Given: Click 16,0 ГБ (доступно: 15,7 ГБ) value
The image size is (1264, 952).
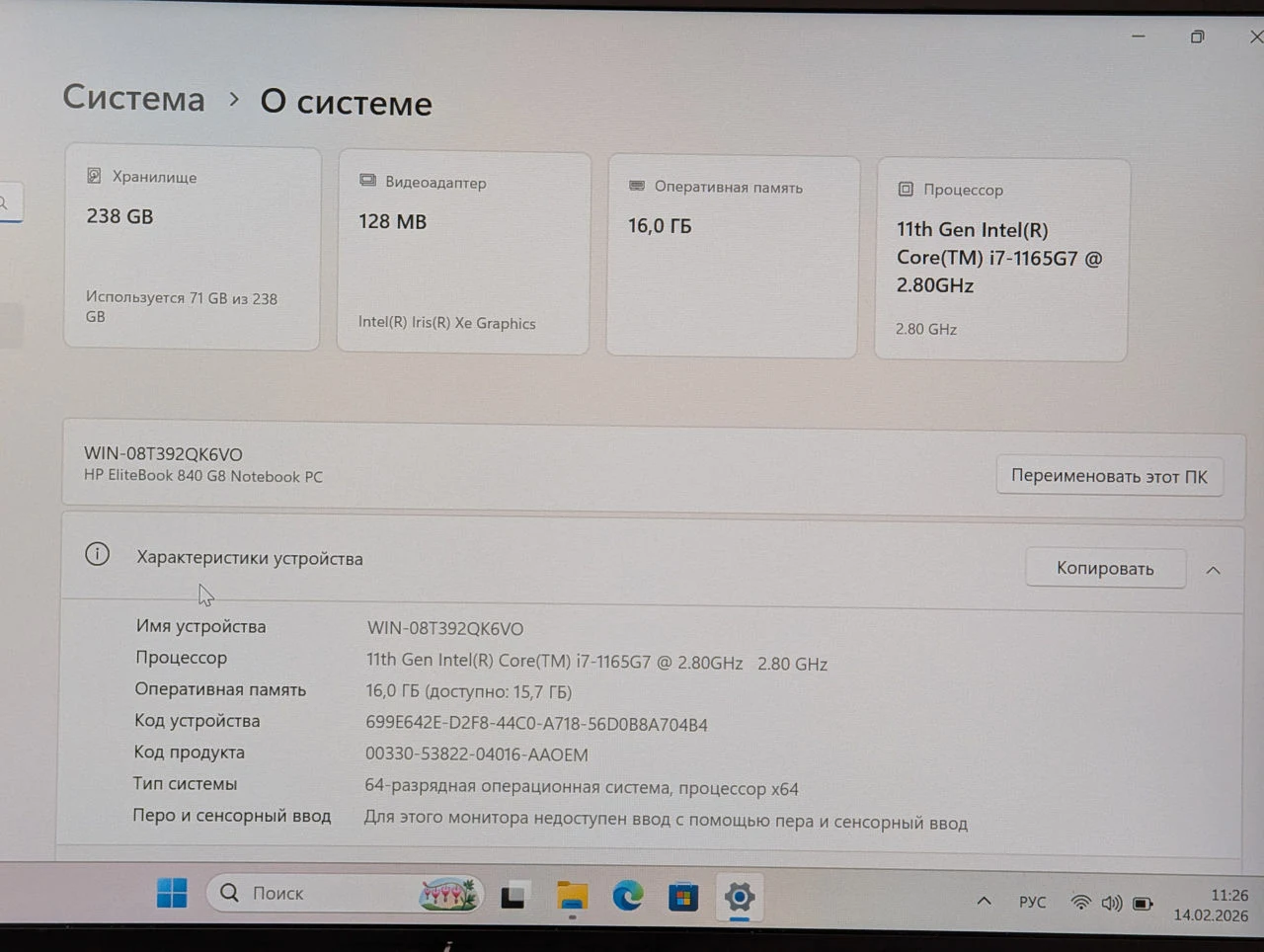Looking at the screenshot, I should coord(469,691).
